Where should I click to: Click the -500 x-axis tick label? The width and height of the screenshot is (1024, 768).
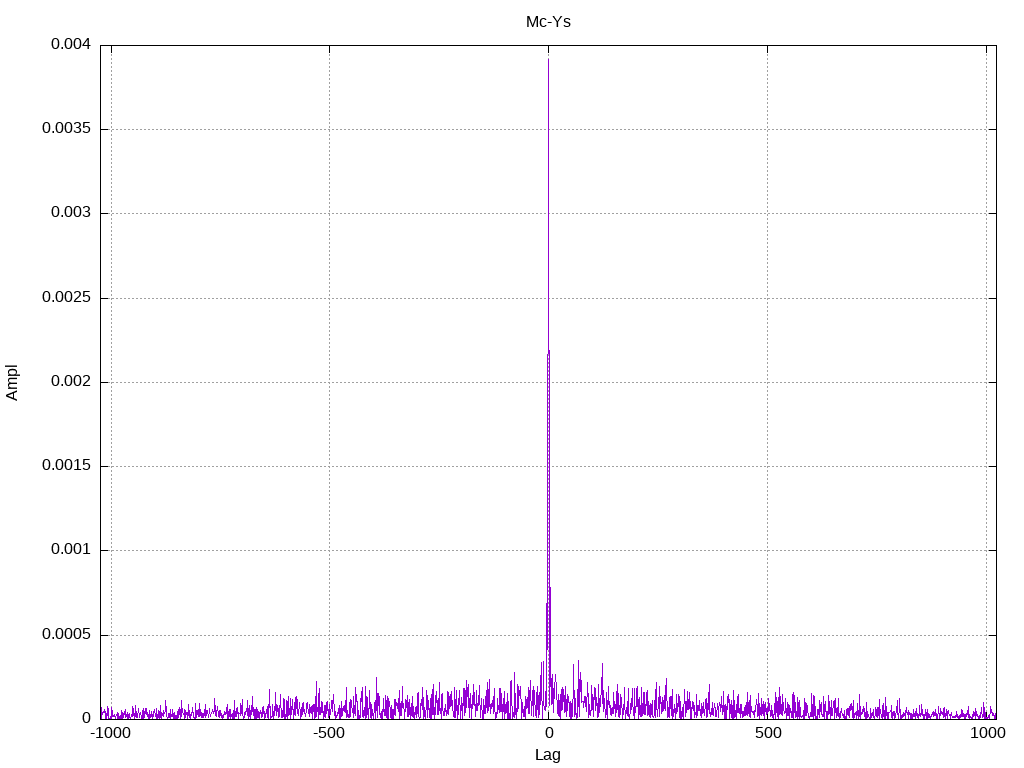328,733
